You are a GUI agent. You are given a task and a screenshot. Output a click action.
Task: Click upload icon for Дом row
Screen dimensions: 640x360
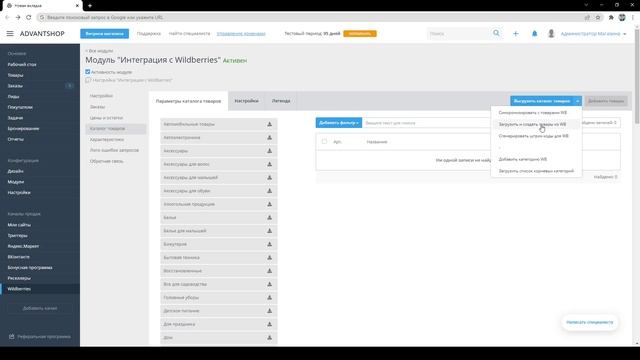269,338
